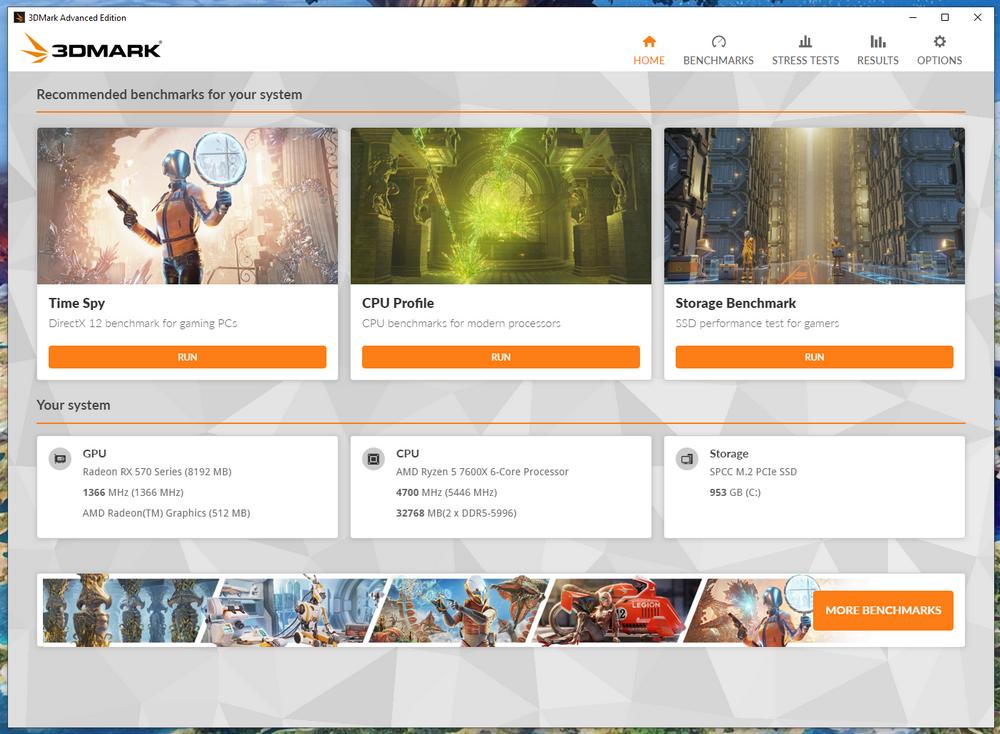Close the 3DMark window
Screen dimensions: 1000x734
(978, 17)
